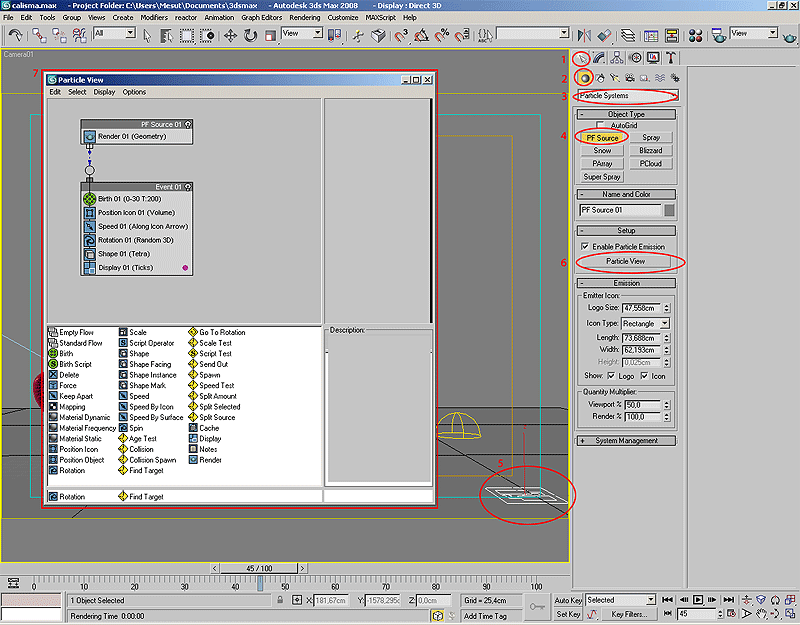Open the Hierarchy panel tab
Image resolution: width=800 pixels, height=625 pixels.
(x=615, y=58)
